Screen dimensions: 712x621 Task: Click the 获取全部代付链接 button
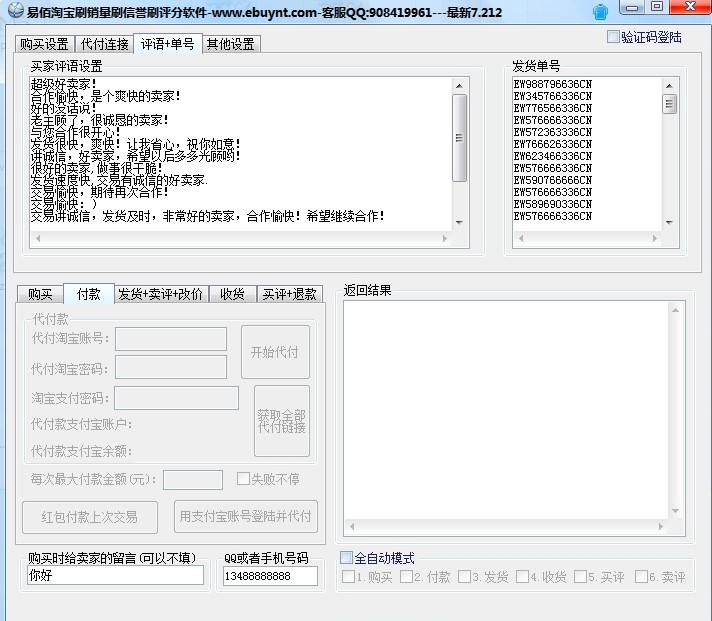coord(282,421)
